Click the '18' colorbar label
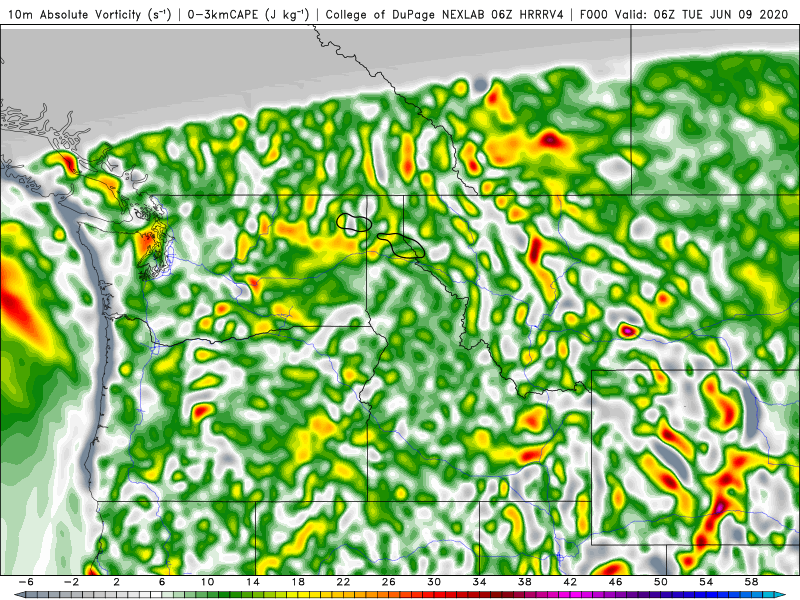This screenshot has width=800, height=600. tap(298, 582)
